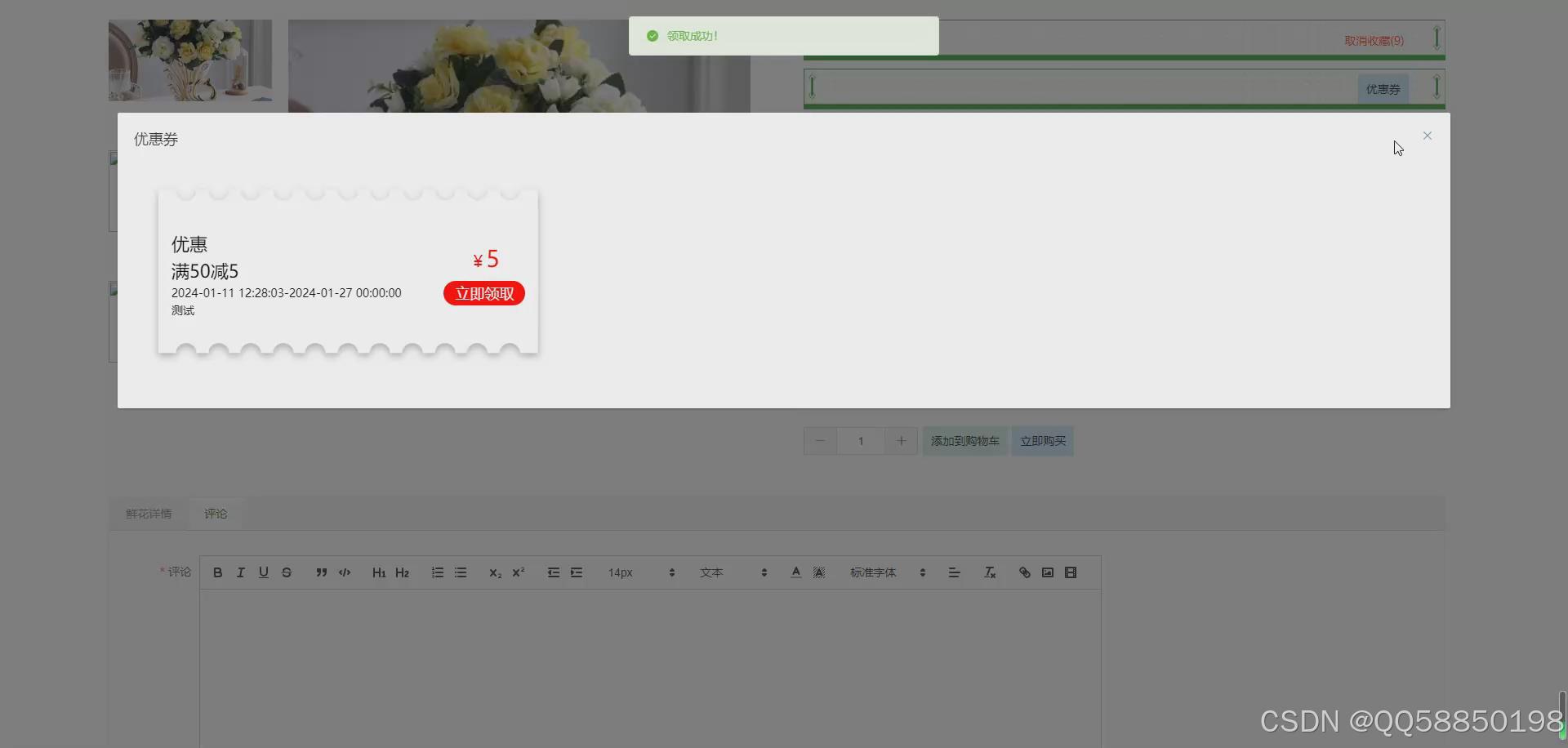
Task: Apply superscript formatting
Action: pos(518,572)
